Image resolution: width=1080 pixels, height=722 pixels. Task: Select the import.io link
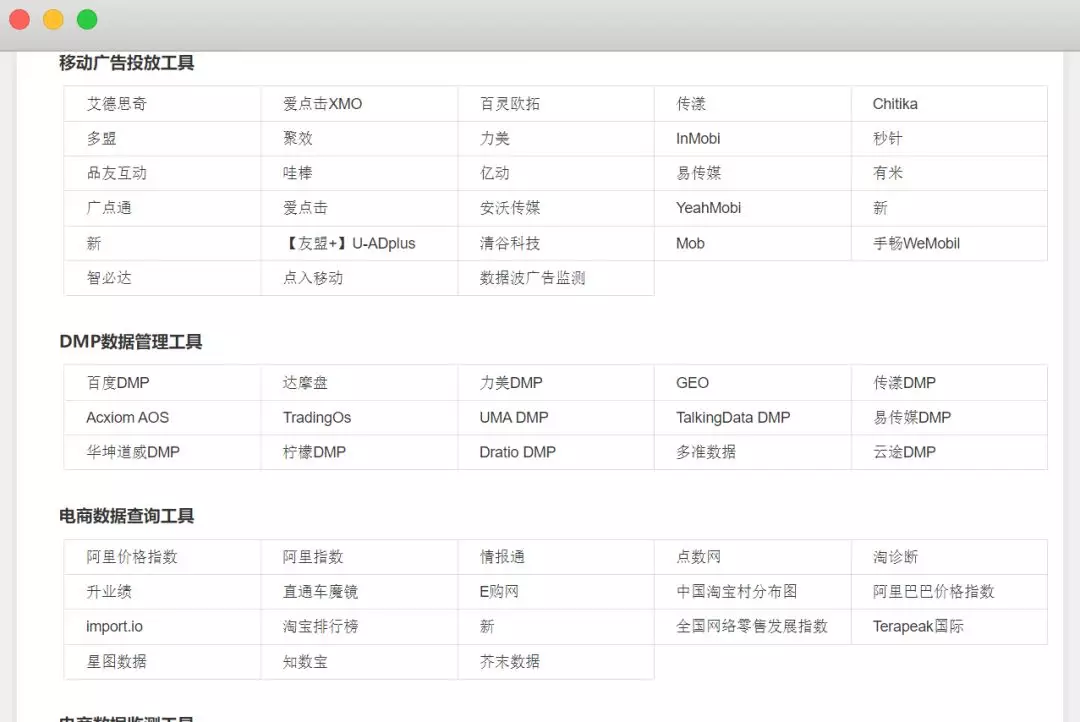(x=114, y=626)
